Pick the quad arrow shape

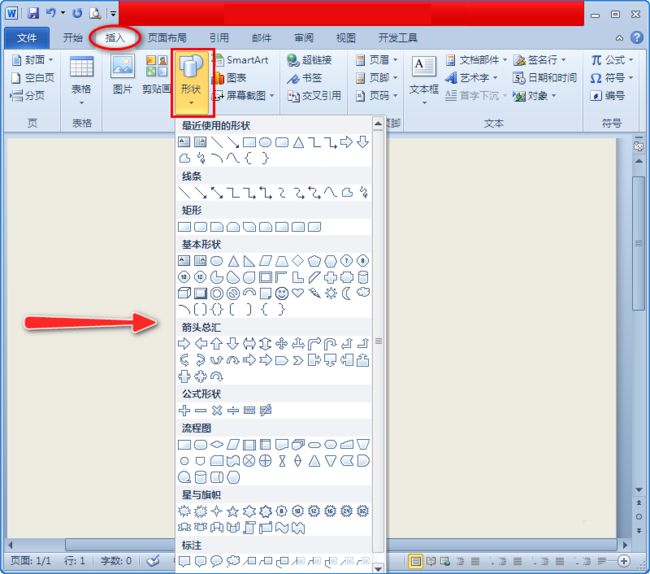click(281, 343)
